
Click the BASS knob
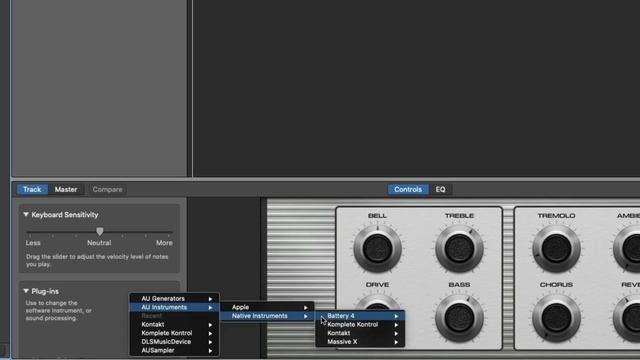click(x=459, y=318)
